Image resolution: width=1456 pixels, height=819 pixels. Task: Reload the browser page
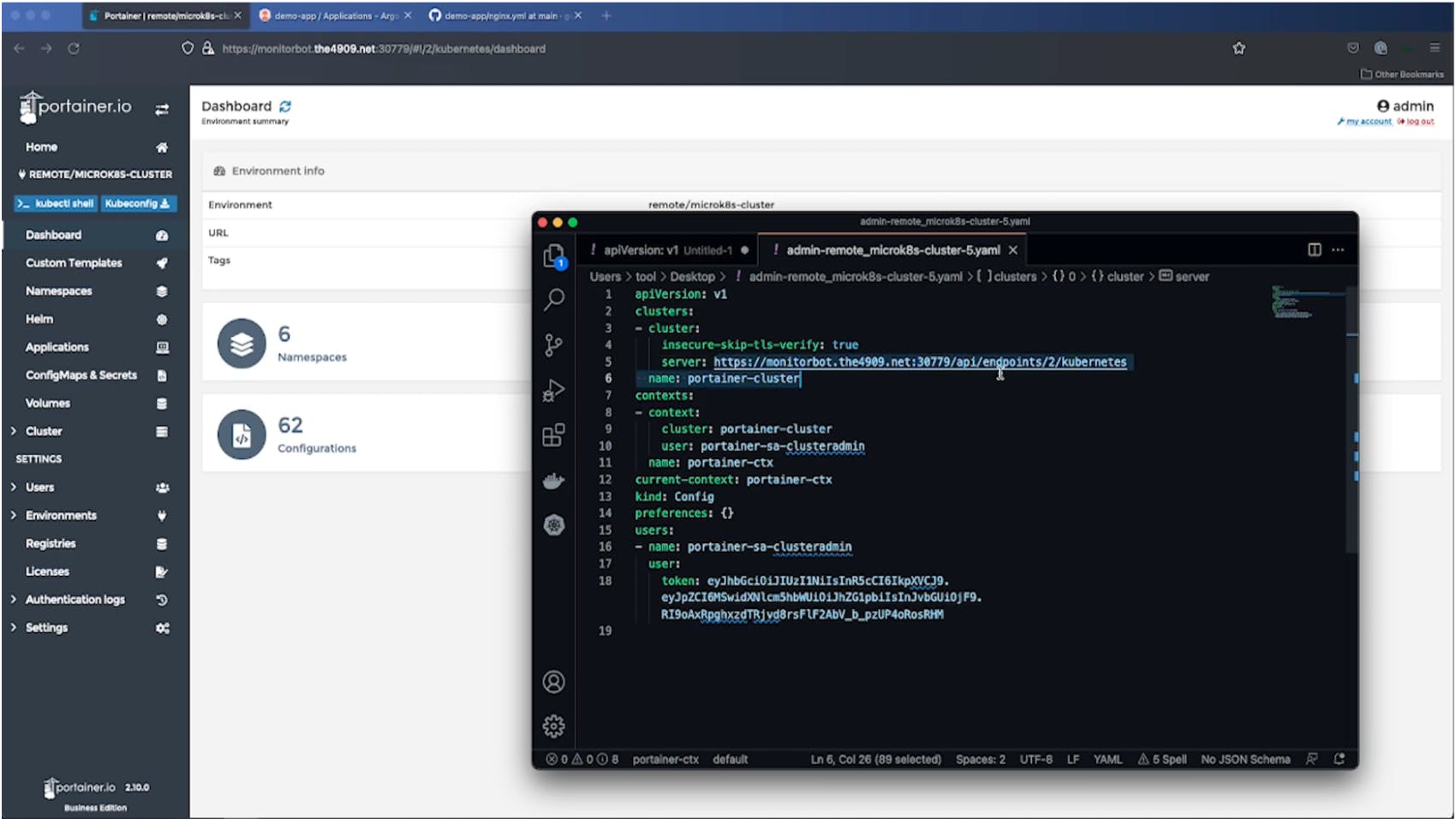pyautogui.click(x=74, y=48)
